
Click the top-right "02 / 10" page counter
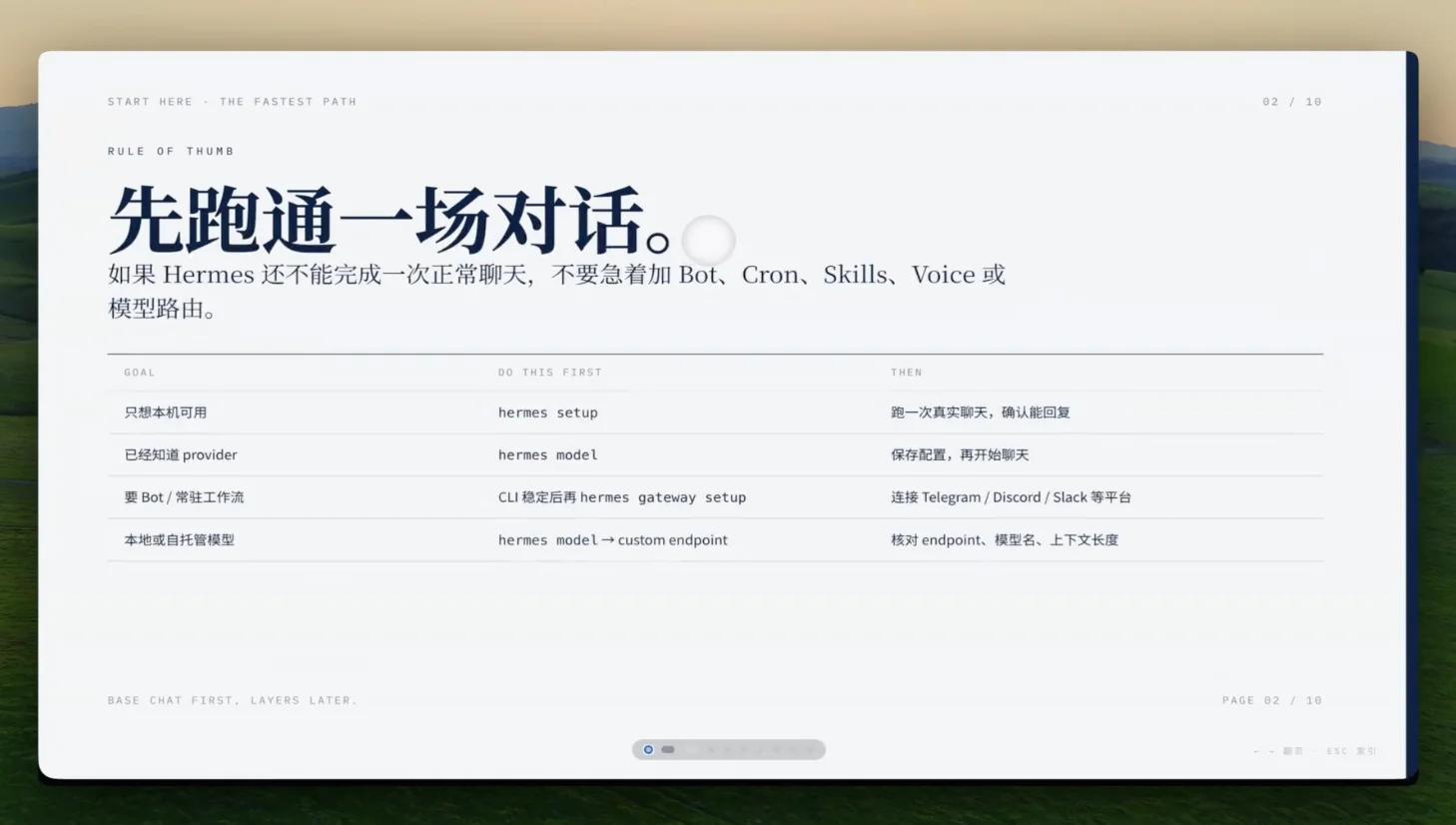(1292, 102)
